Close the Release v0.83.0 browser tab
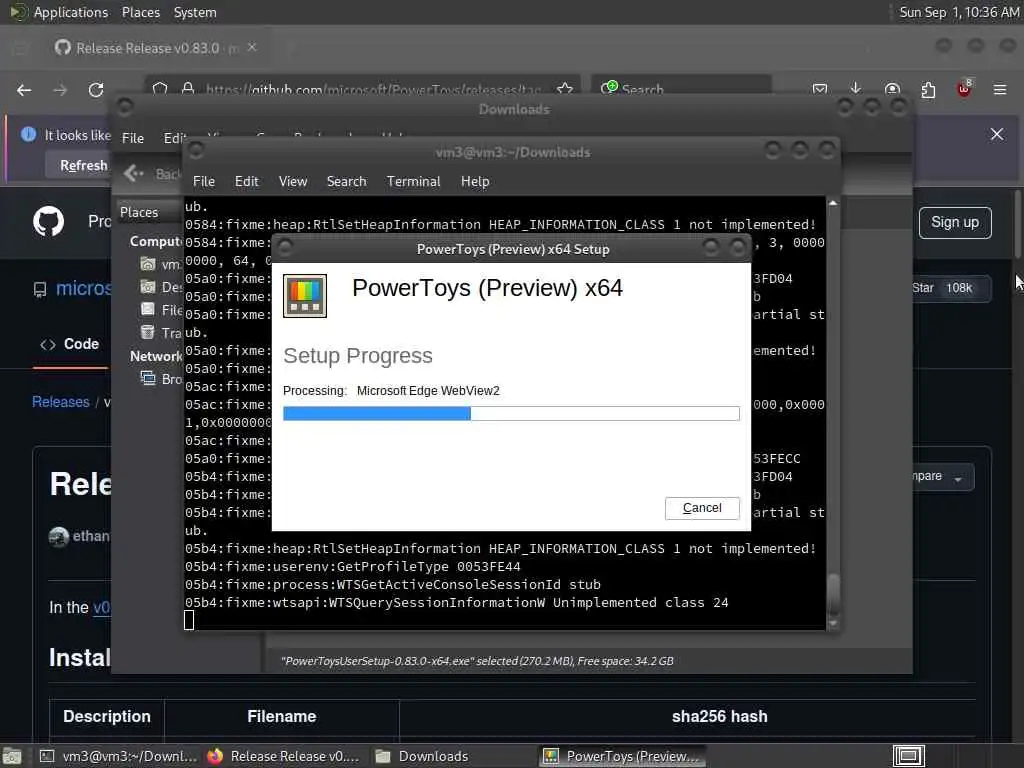 252,47
